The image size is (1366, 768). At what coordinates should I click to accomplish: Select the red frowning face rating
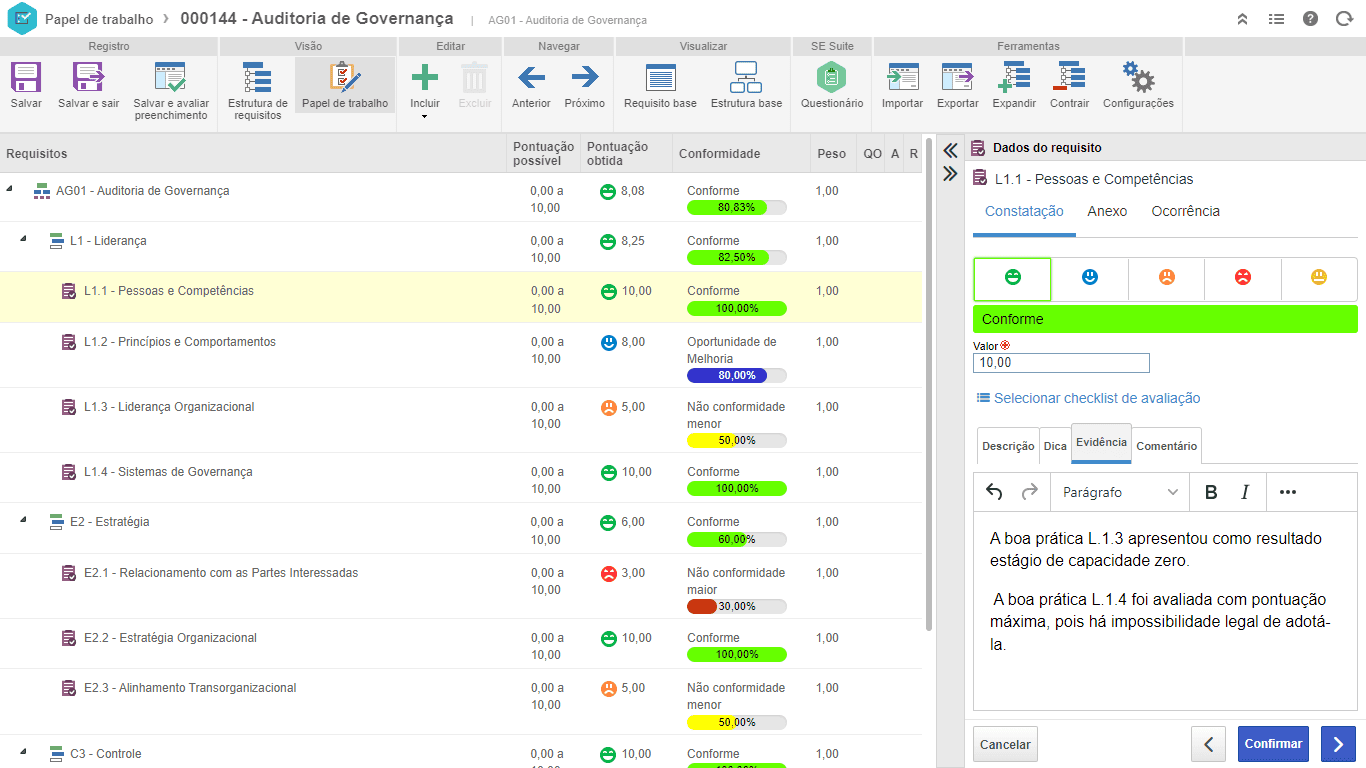click(1242, 279)
